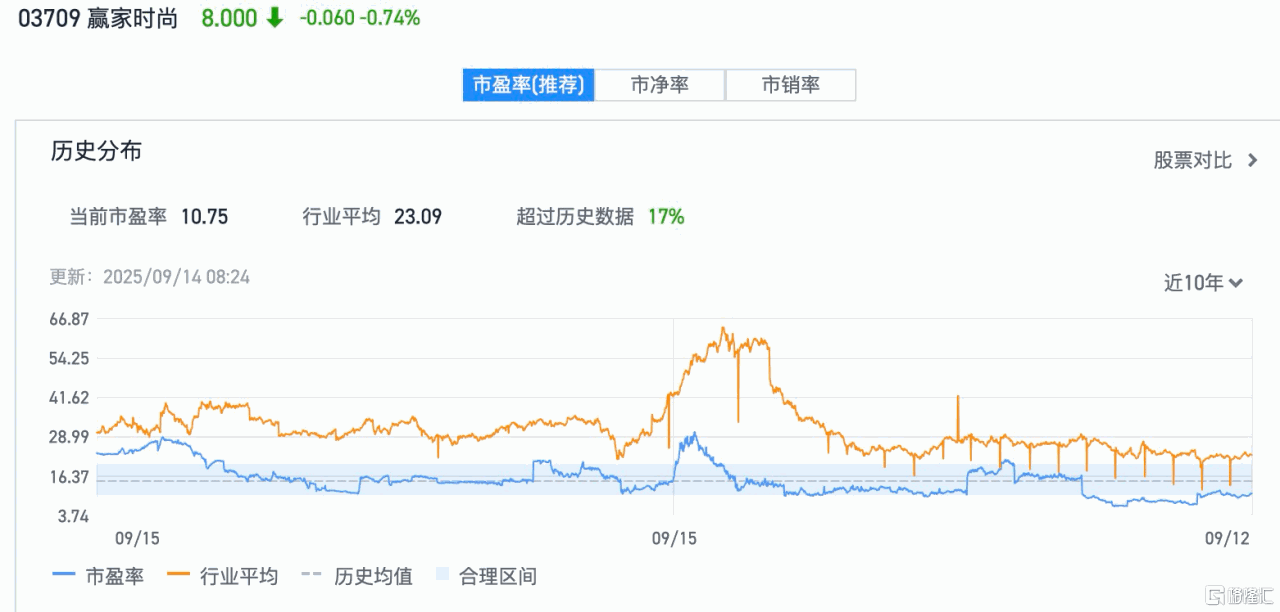Click the blue 市盈率 legend line swatch
The height and width of the screenshot is (612, 1280).
point(64,576)
